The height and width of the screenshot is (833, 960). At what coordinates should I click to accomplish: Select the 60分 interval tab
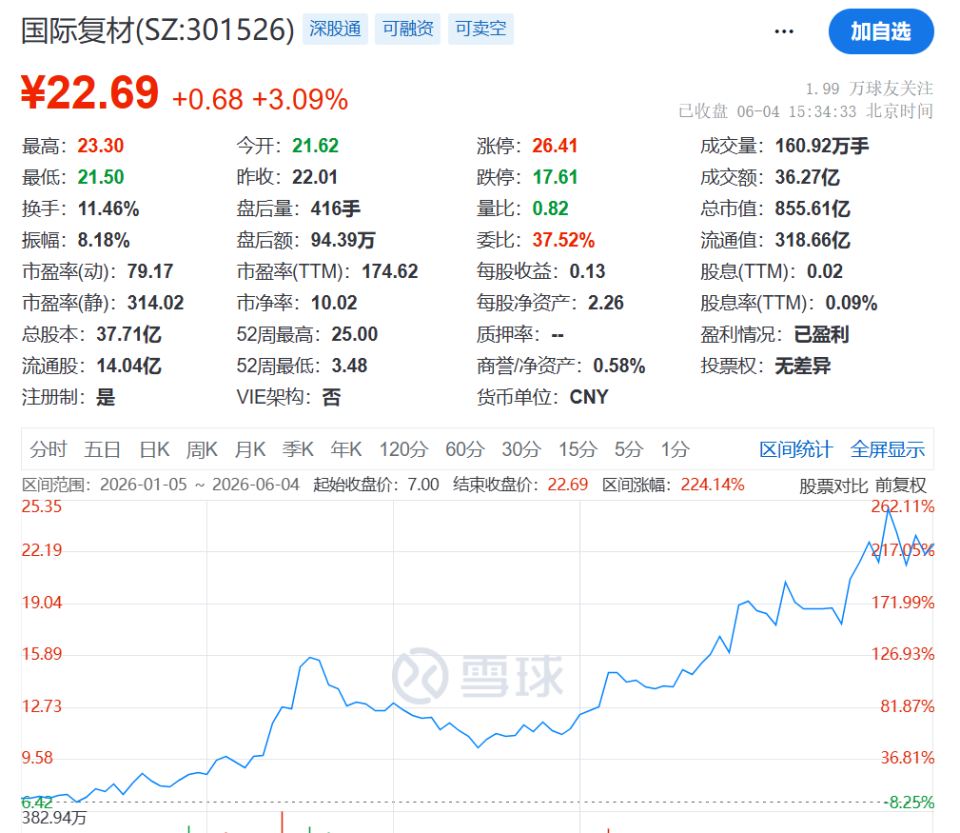coord(465,449)
